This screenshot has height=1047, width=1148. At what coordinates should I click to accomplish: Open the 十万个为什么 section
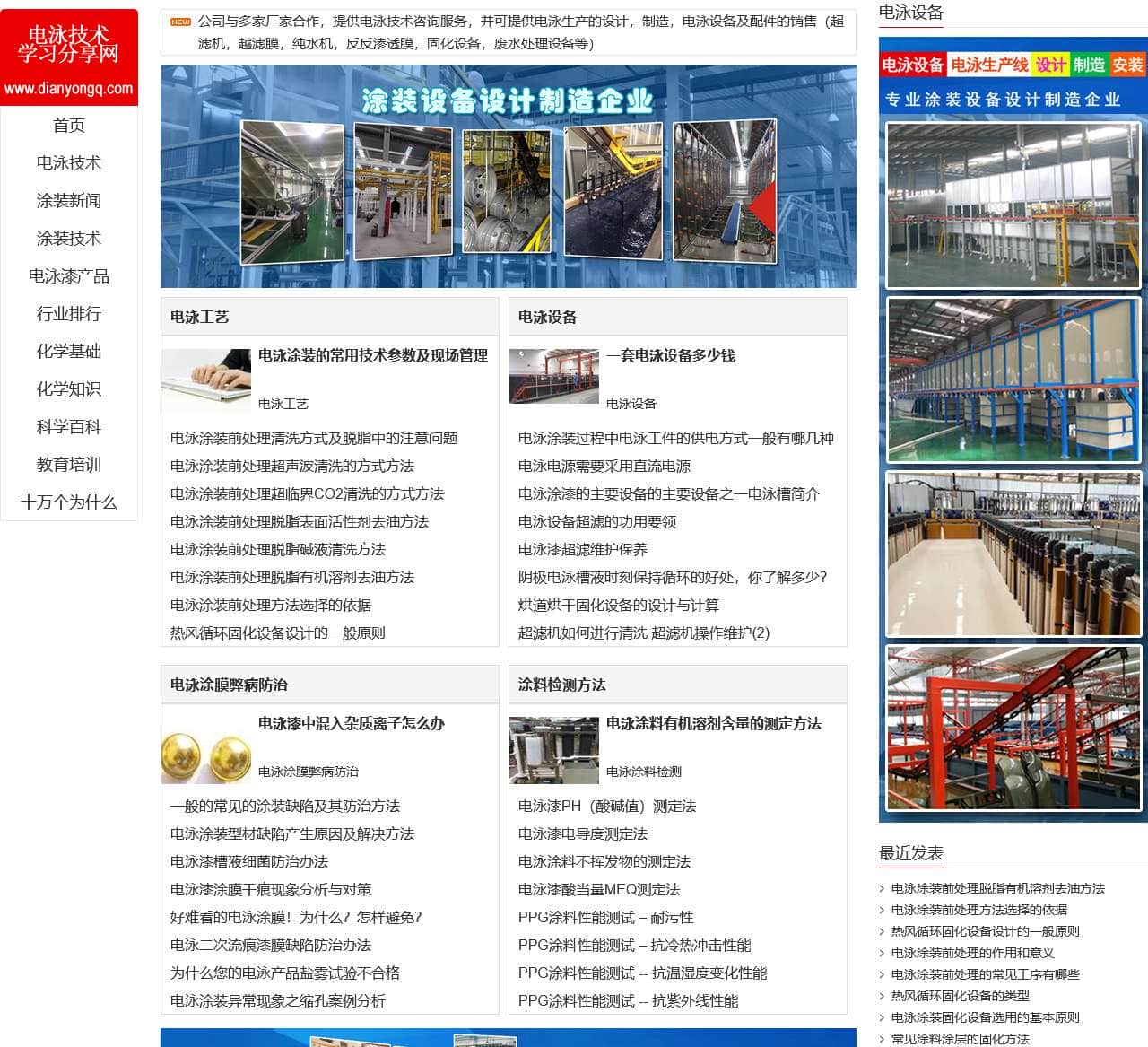click(69, 502)
